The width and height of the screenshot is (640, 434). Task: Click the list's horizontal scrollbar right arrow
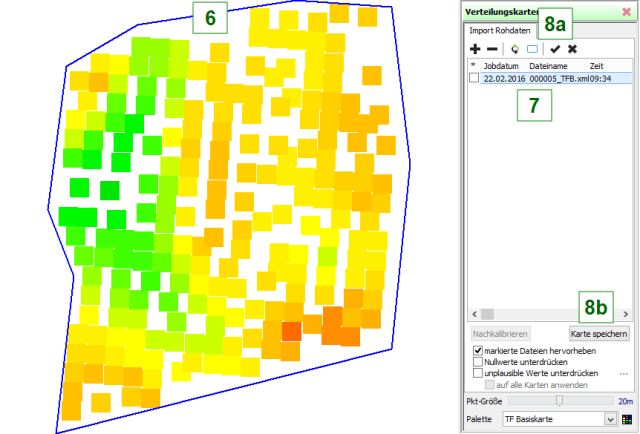tap(626, 314)
